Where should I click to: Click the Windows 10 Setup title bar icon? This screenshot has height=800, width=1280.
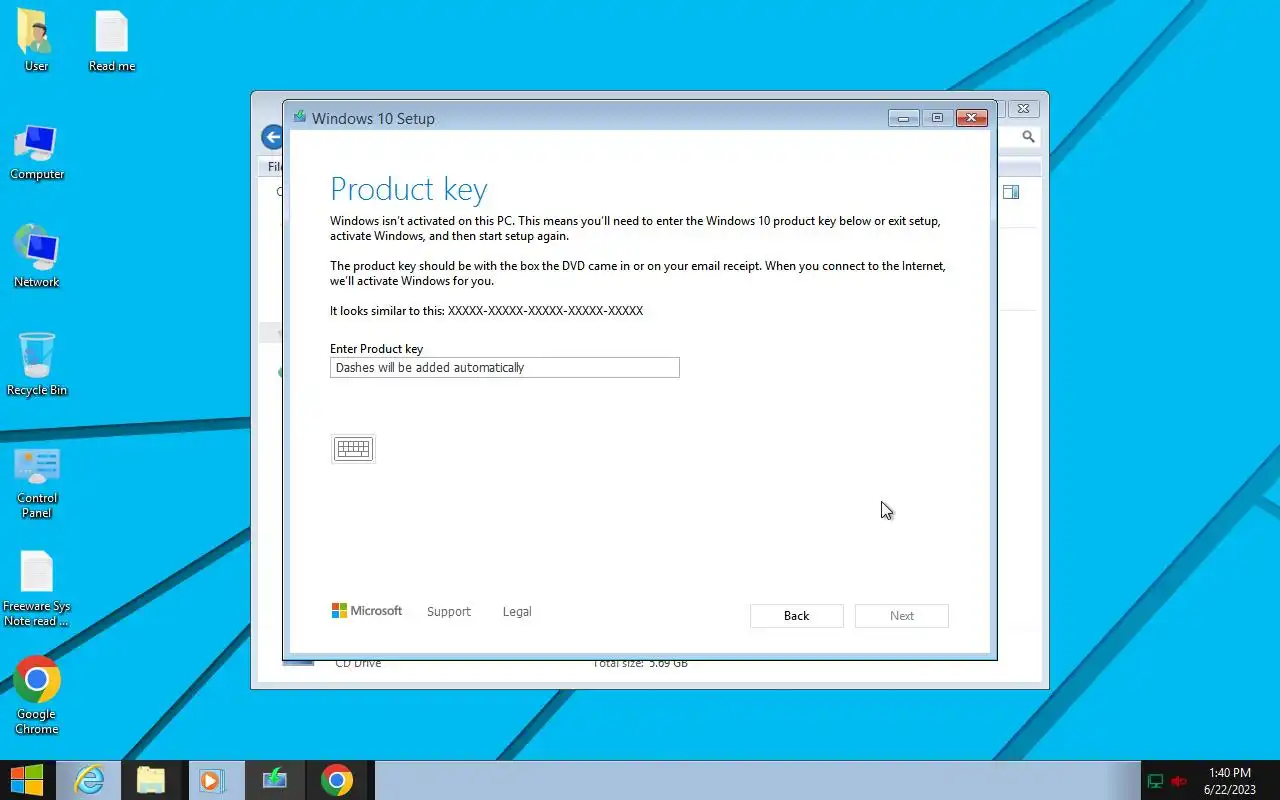pos(299,117)
